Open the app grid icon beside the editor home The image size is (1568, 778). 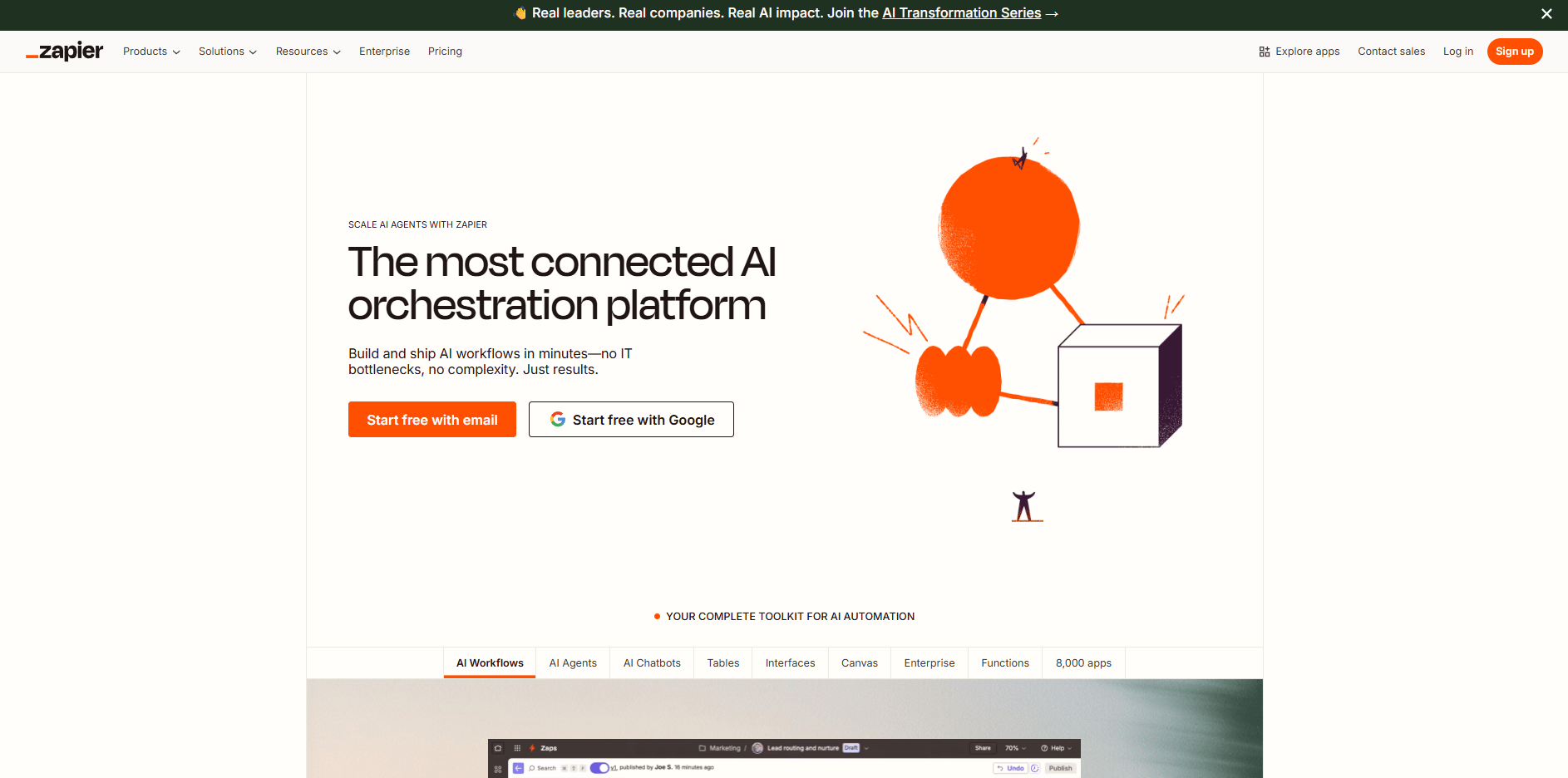[517, 748]
